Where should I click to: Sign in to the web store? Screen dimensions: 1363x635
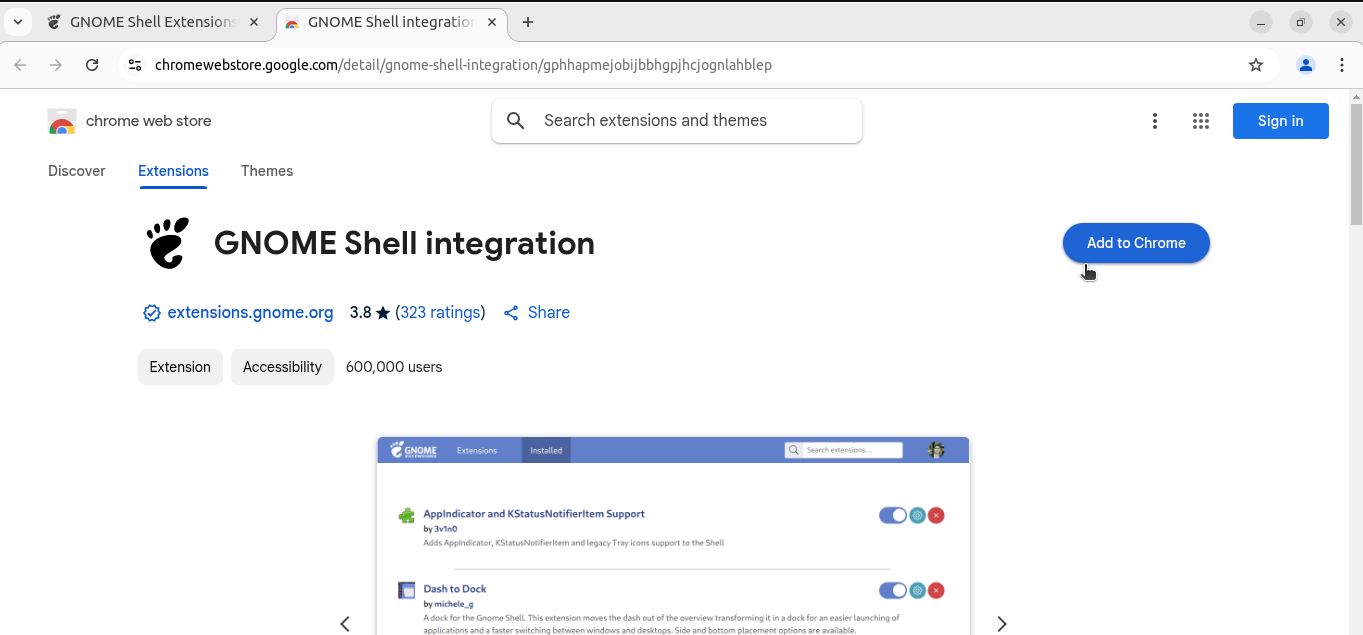pos(1281,121)
